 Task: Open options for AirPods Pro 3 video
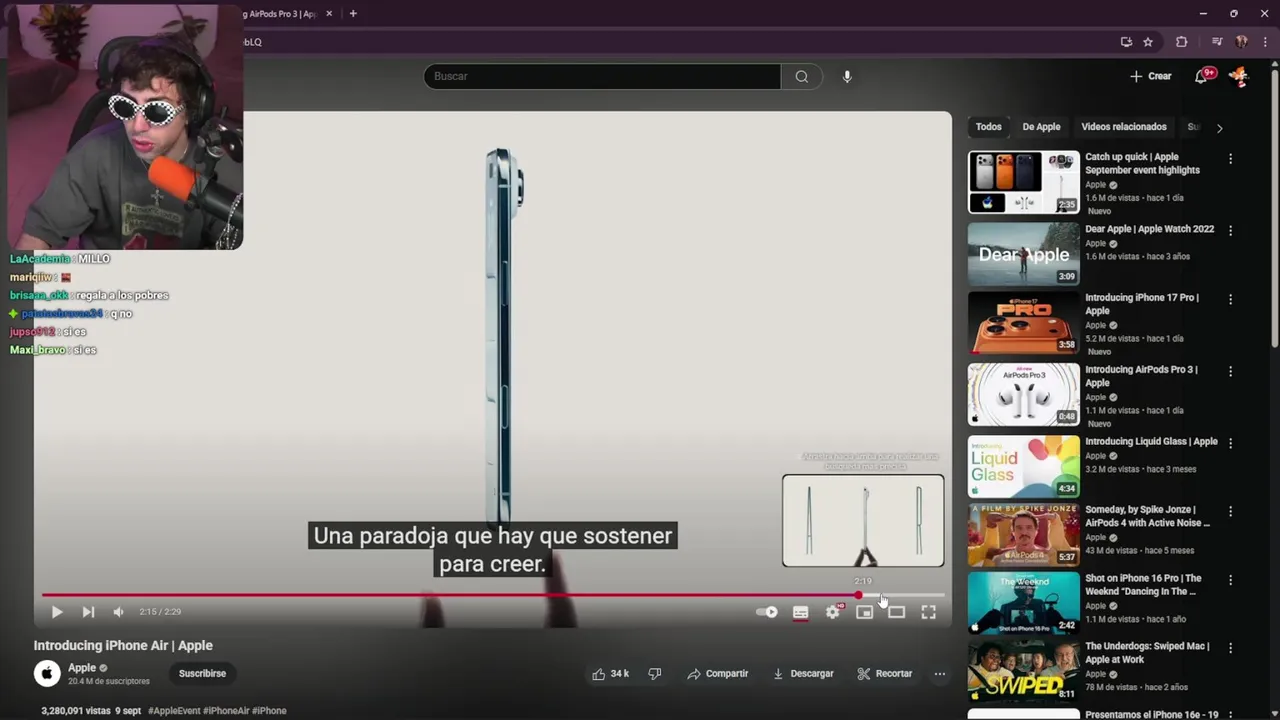[1230, 371]
